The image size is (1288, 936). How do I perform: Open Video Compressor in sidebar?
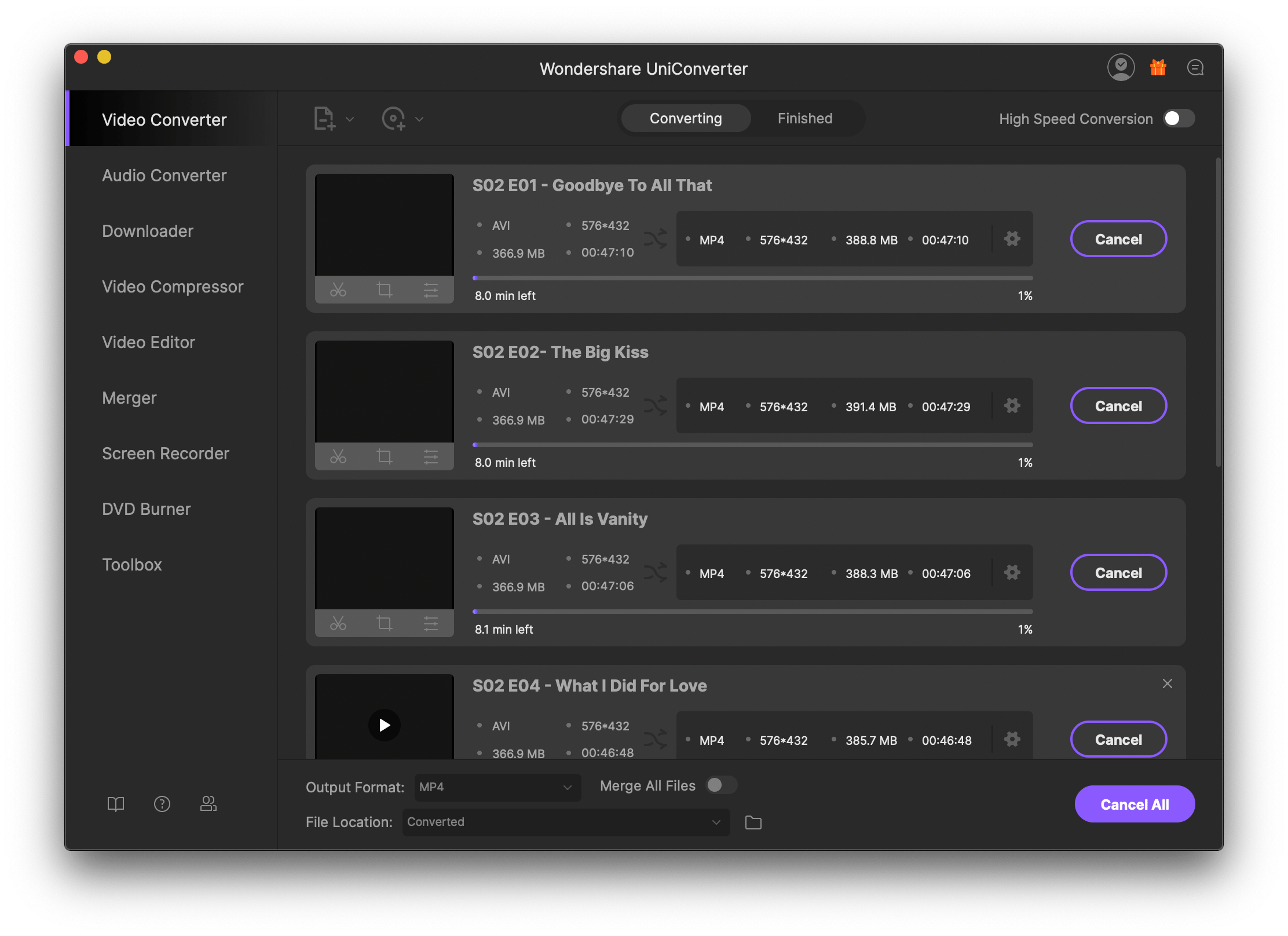[173, 287]
